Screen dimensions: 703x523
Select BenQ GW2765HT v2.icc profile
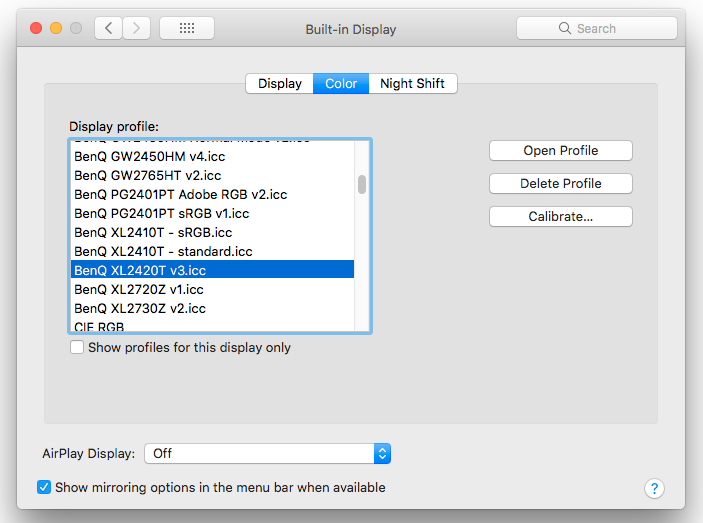213,175
